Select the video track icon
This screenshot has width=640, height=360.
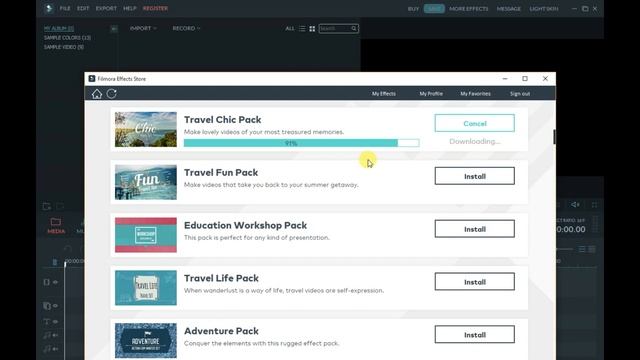[47, 282]
